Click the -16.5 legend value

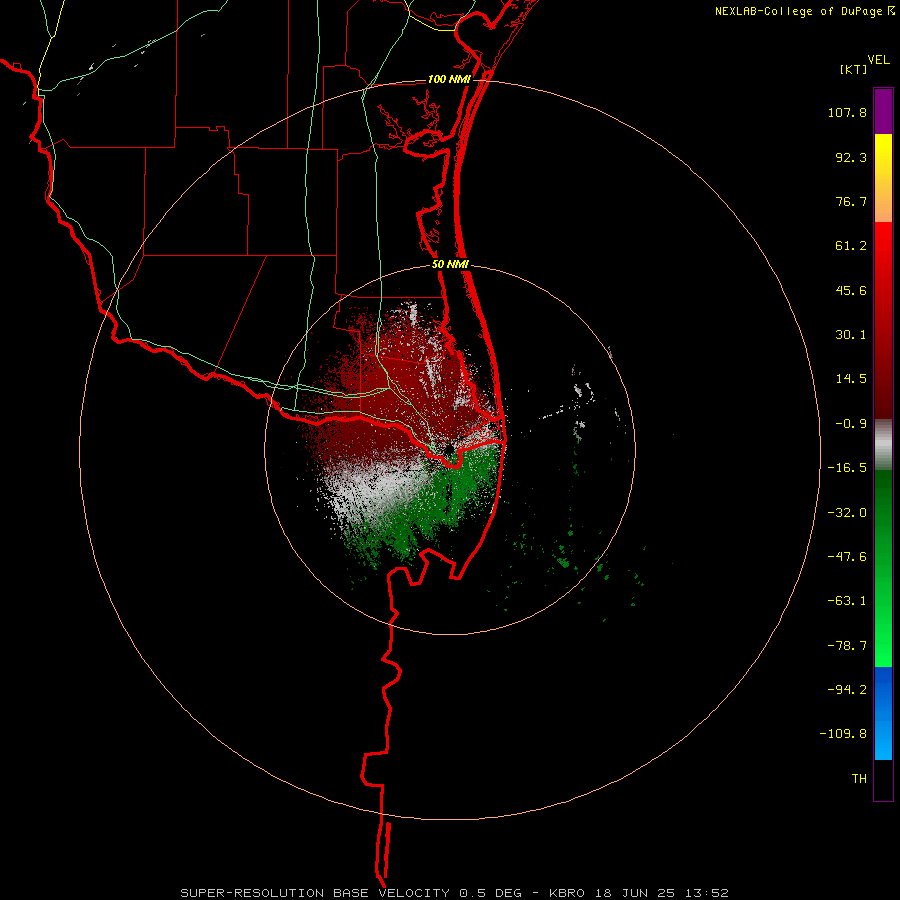(x=847, y=468)
